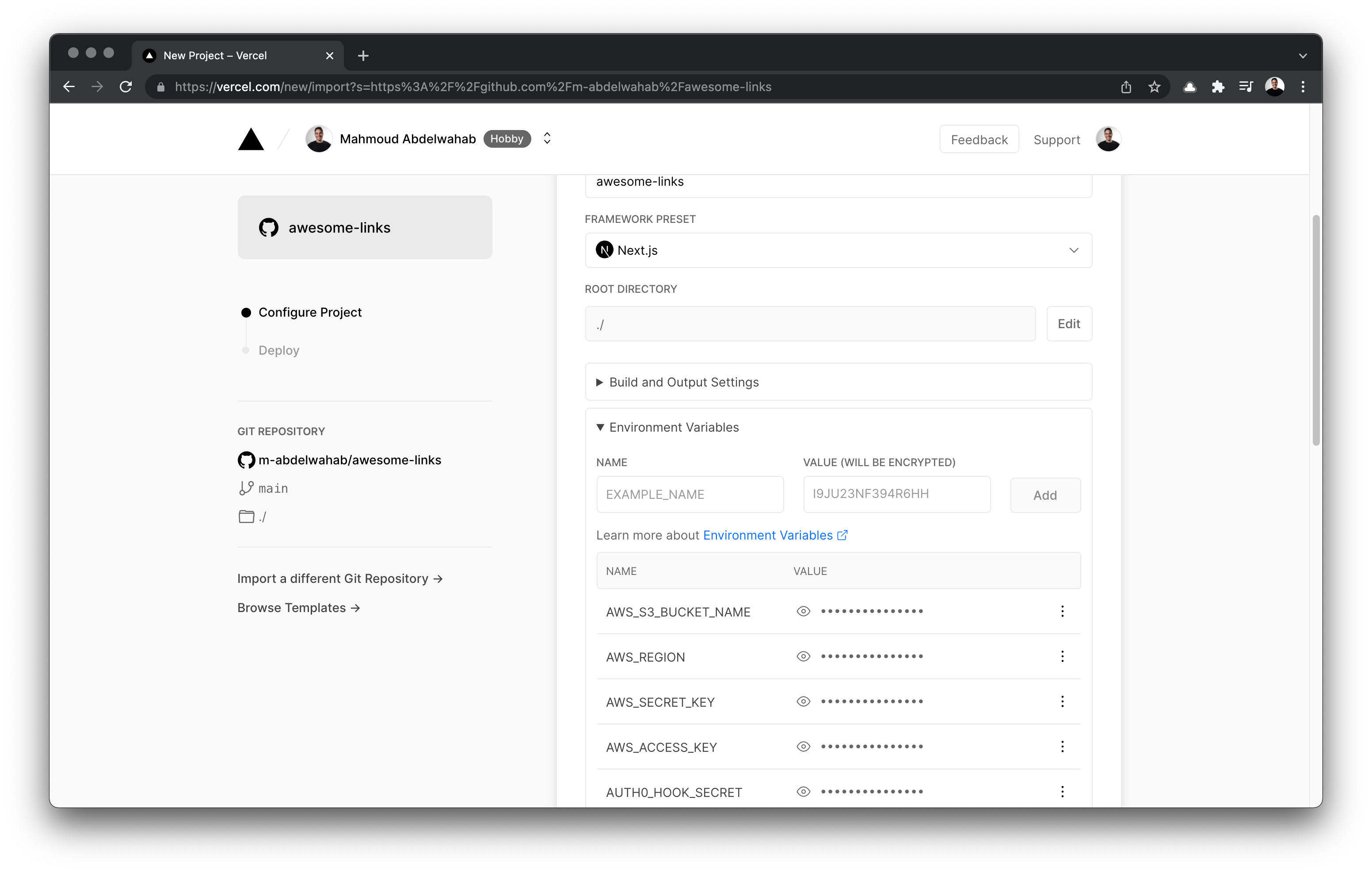
Task: Open the kebab menu for AWS_SECRET_KEY
Action: tap(1062, 701)
